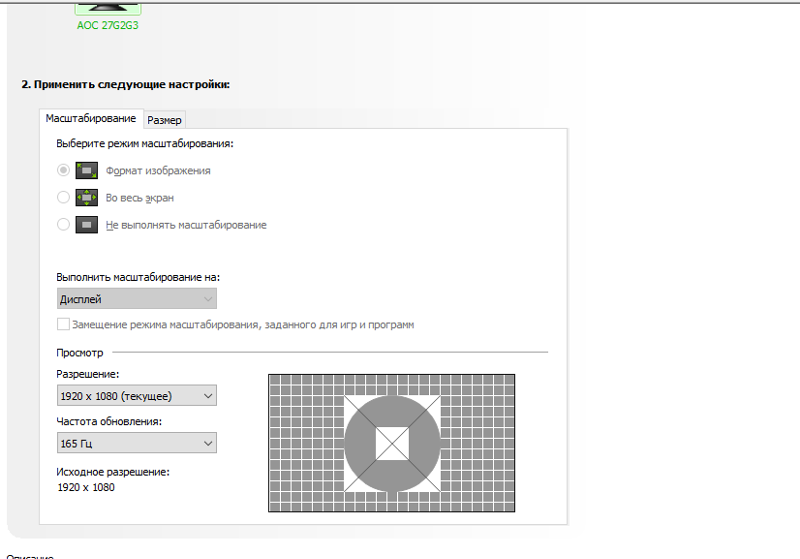800x559 pixels.
Task: Toggle the Замещение режима масштабирования checkbox
Action: [x=64, y=325]
